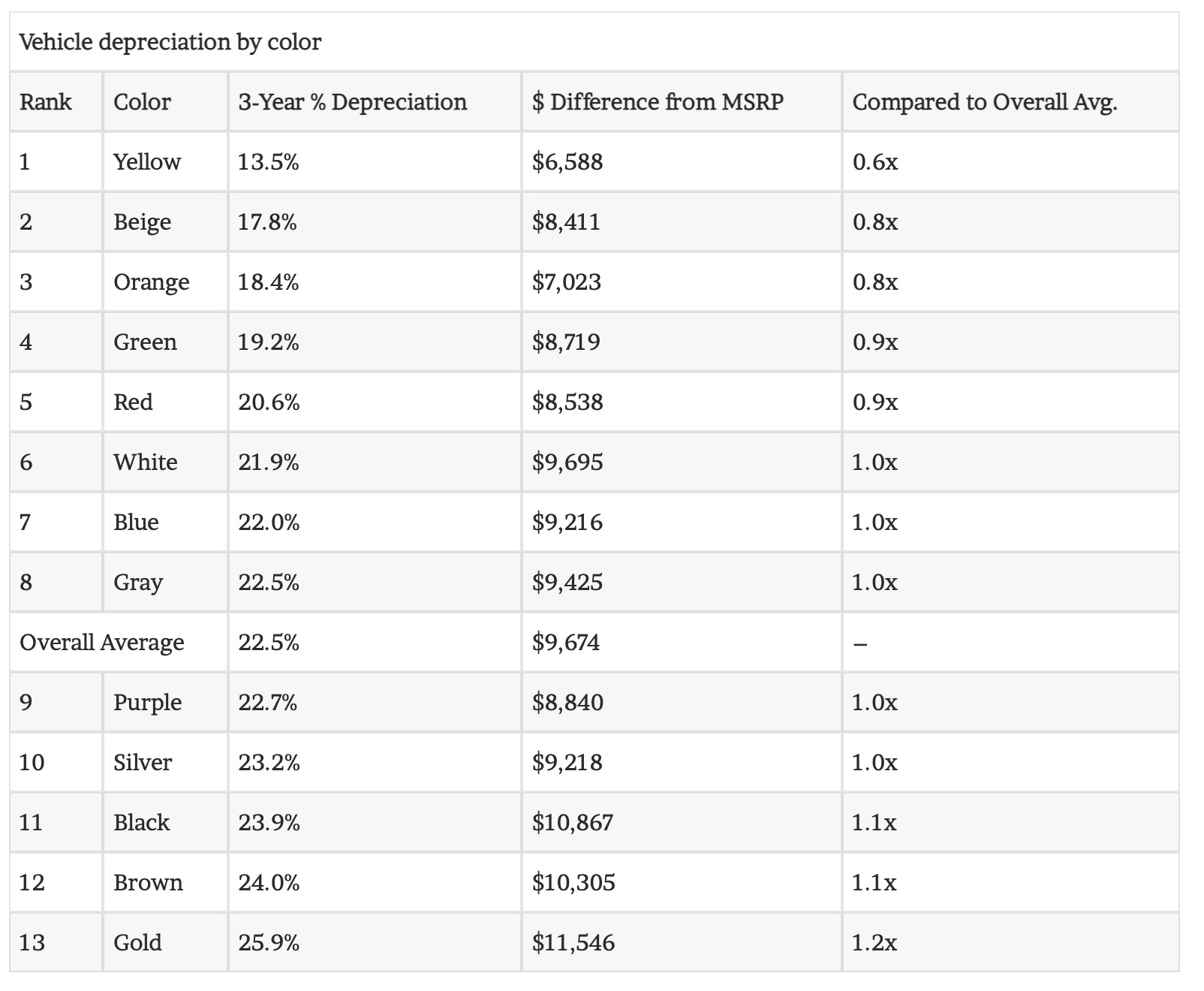Select the "Compared to Overall Avg." header

pyautogui.click(x=985, y=102)
